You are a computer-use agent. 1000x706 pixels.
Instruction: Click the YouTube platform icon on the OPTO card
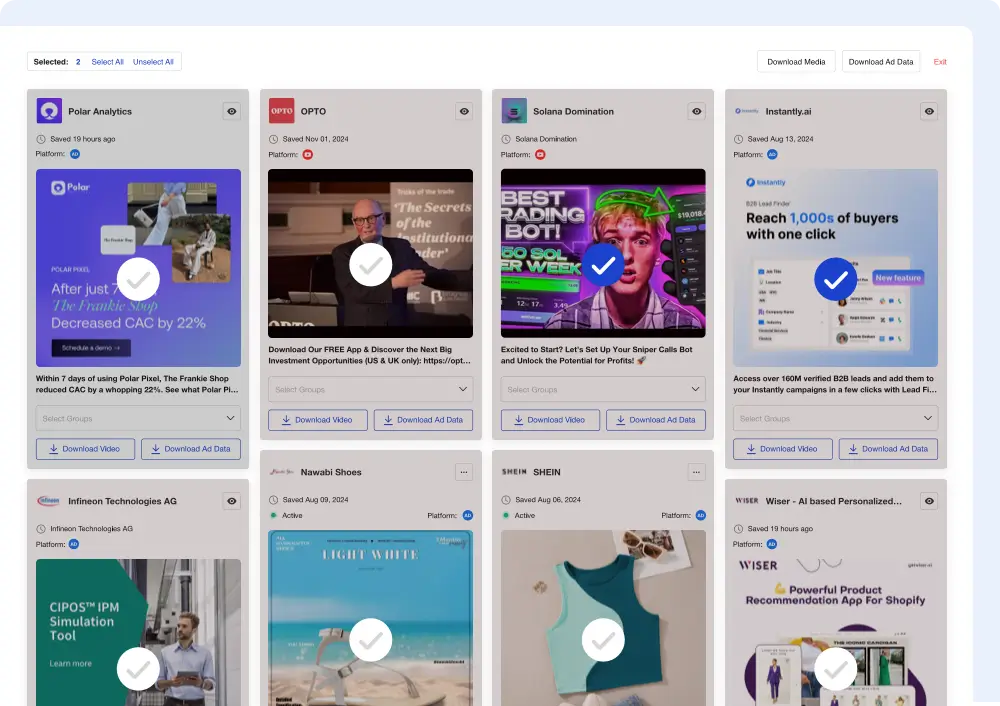307,154
